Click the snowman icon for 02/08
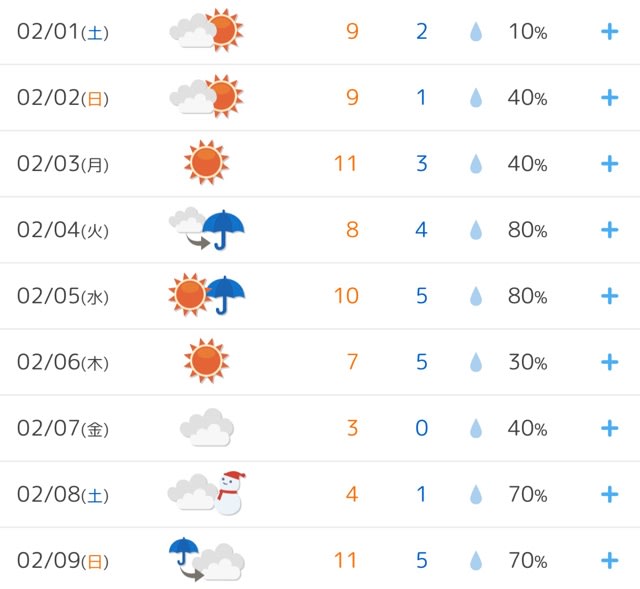The width and height of the screenshot is (640, 589). (x=230, y=493)
